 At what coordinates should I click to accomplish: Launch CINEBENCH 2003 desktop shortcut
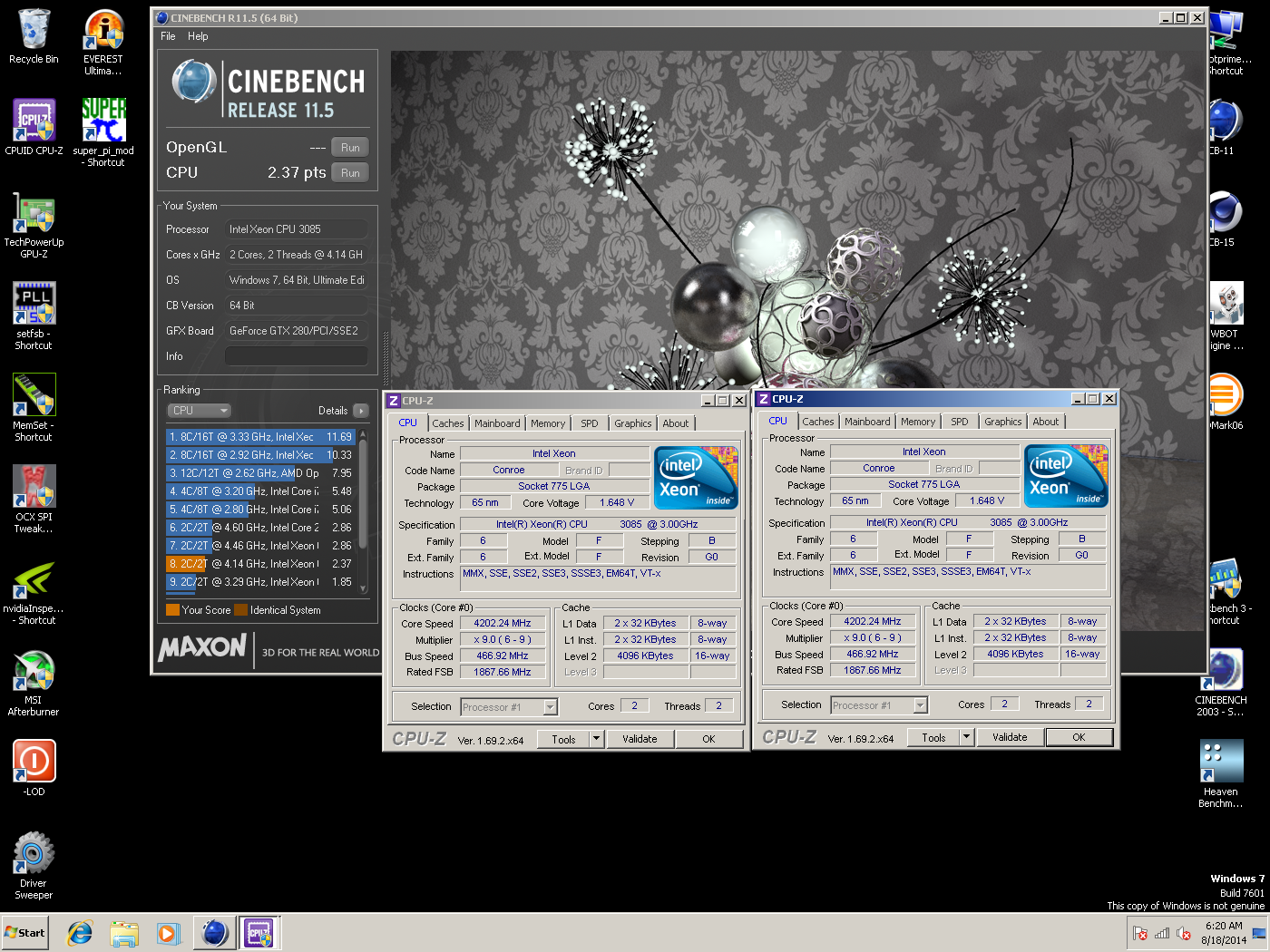click(x=1222, y=683)
